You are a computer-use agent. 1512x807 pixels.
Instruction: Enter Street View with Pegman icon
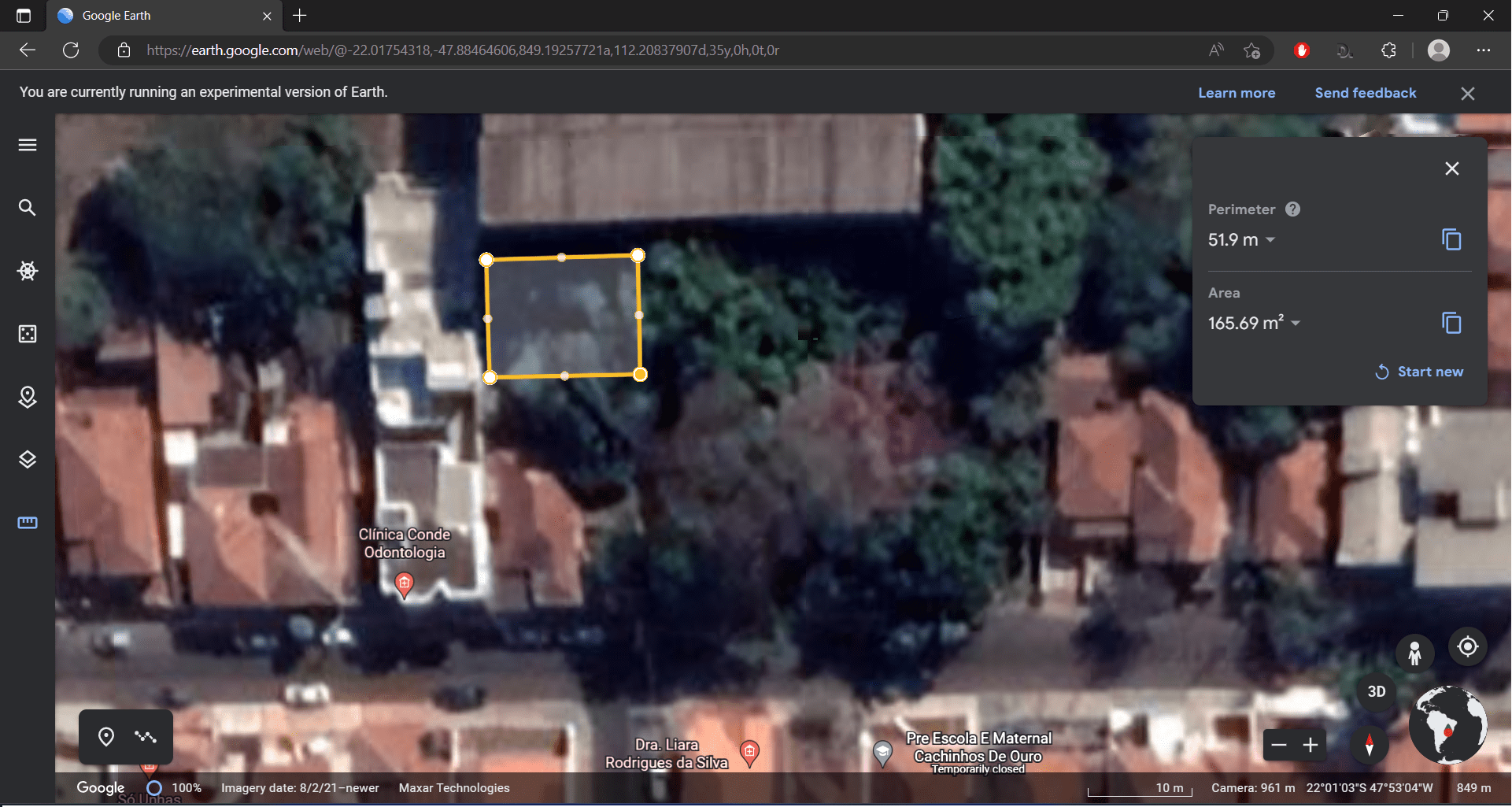pos(1414,653)
